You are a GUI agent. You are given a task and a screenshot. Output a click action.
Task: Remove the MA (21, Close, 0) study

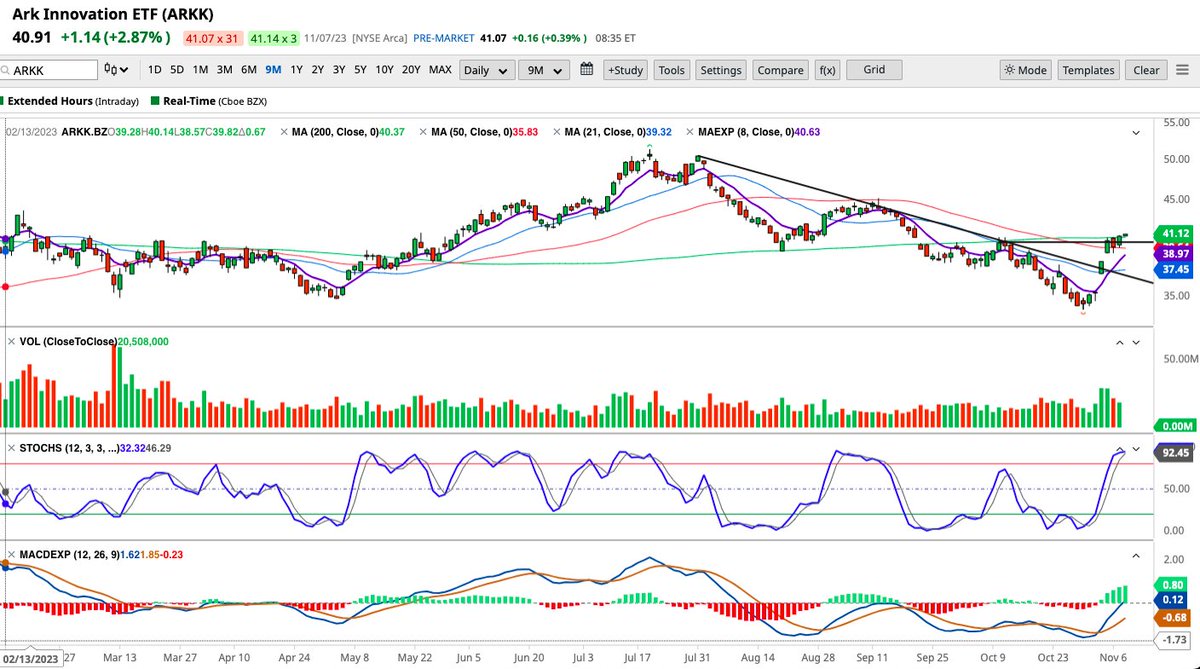pyautogui.click(x=555, y=131)
